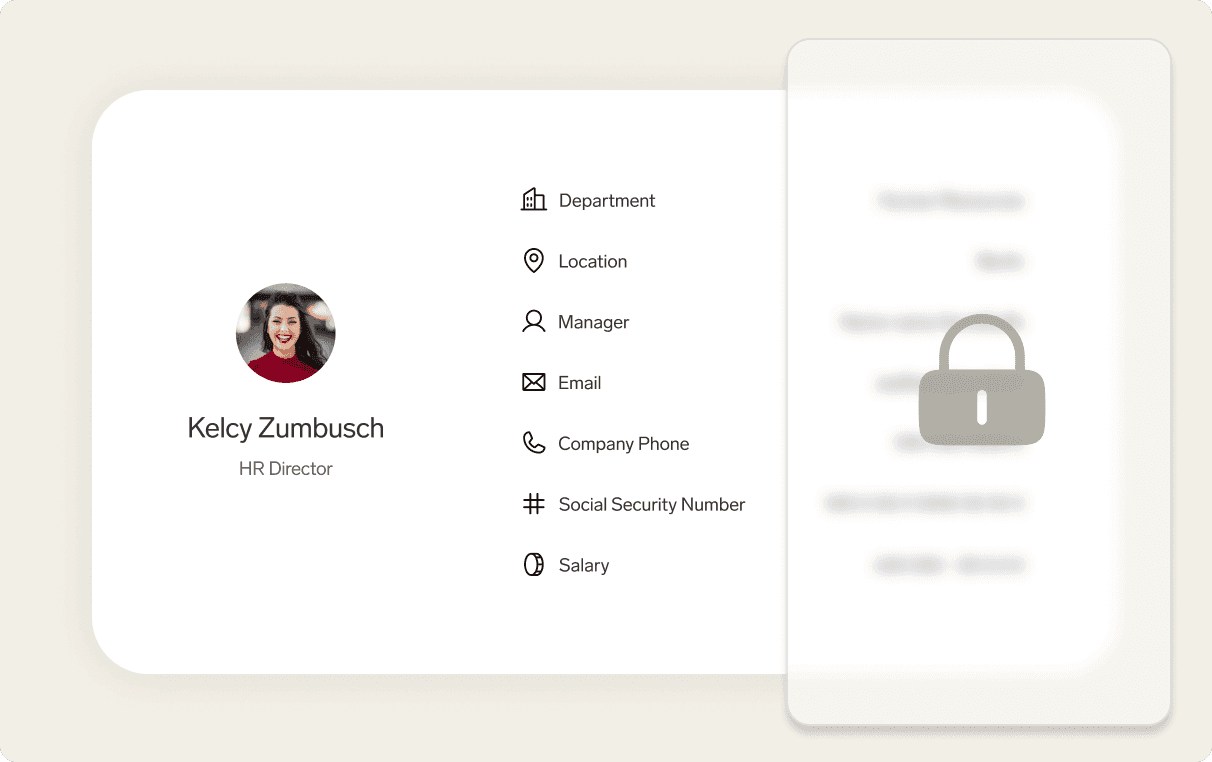
Task: Select the Kelcy Zumbusch name heading
Action: coord(286,428)
